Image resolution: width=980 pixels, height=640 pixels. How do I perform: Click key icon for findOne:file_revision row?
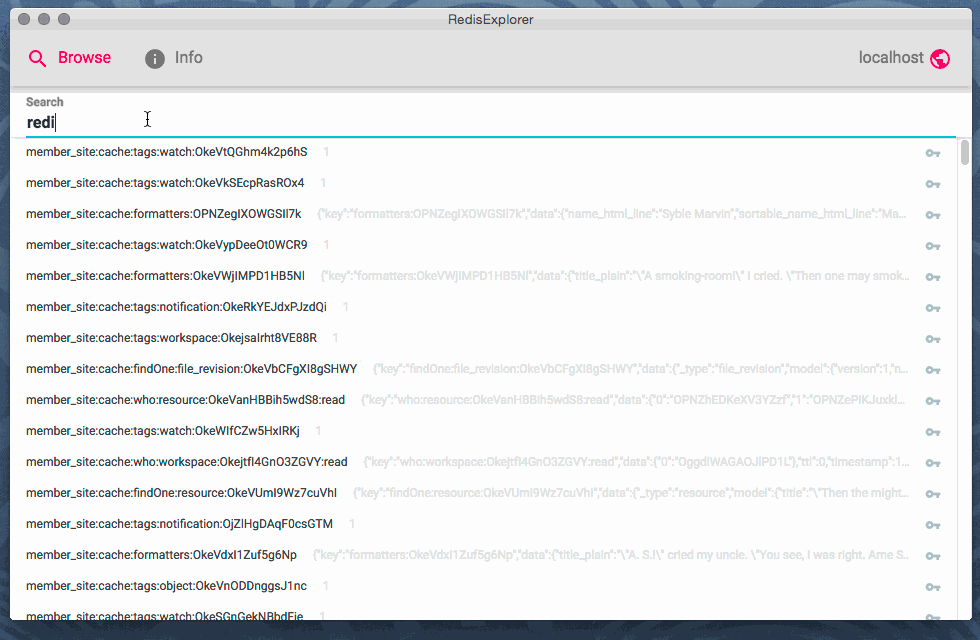tap(932, 370)
